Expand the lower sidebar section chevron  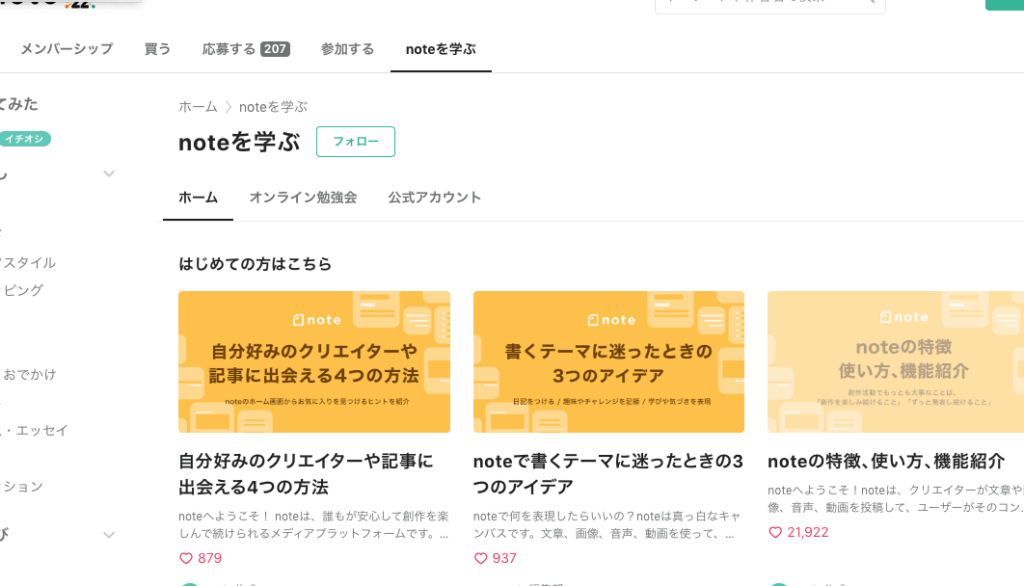109,535
